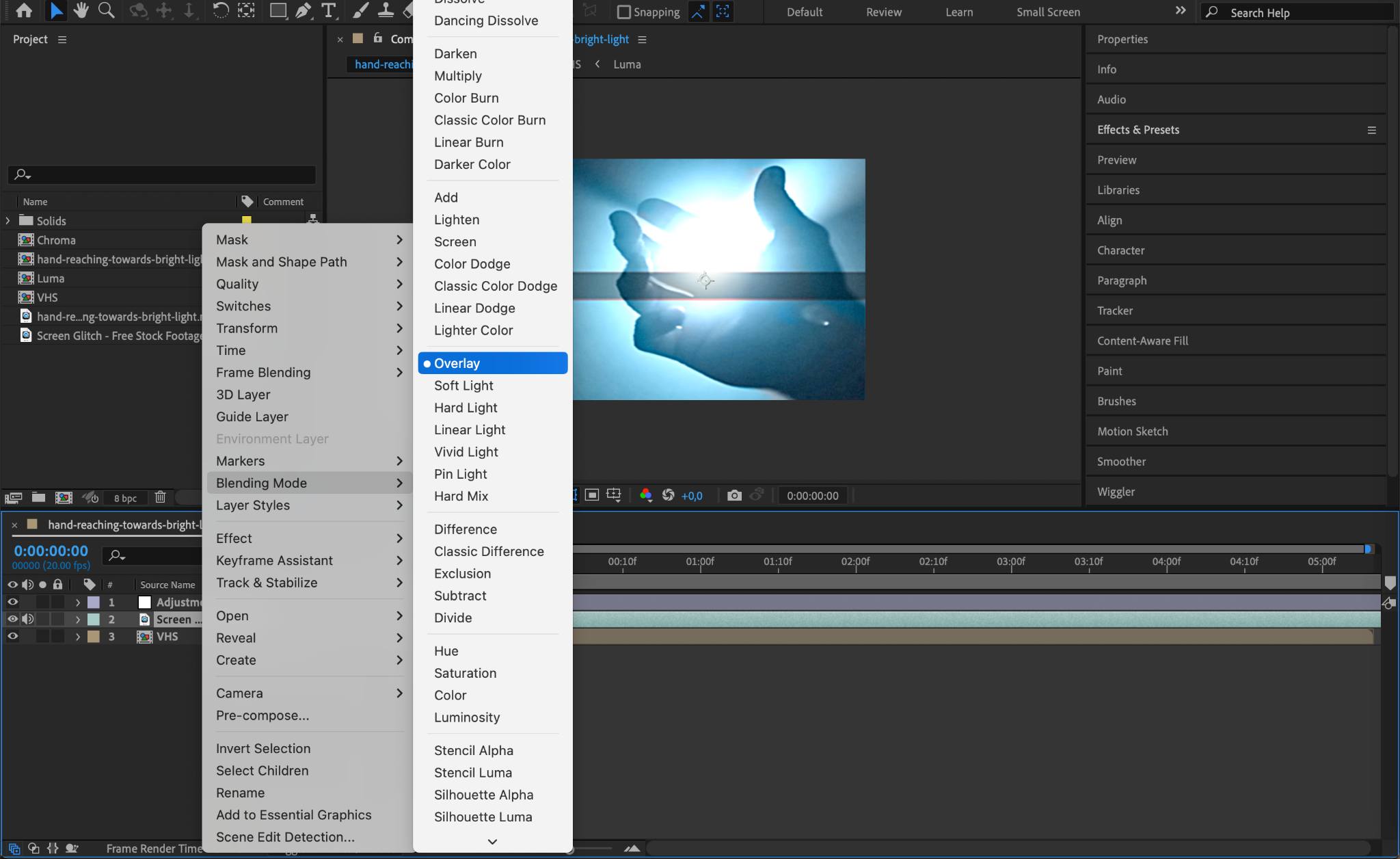Select the Zoom tool in toolbar

point(106,10)
